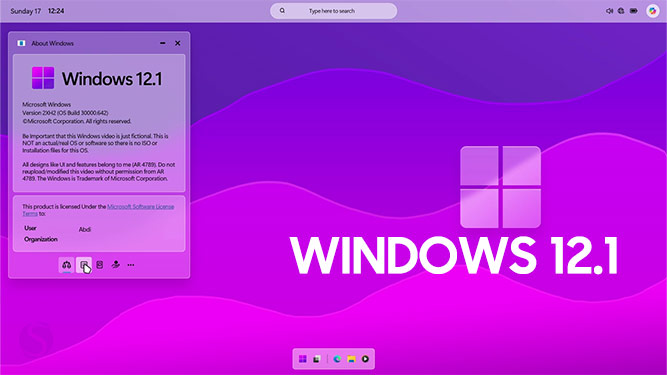This screenshot has width=667, height=375.
Task: Click the 'Organization' label
Action: pos(41,239)
